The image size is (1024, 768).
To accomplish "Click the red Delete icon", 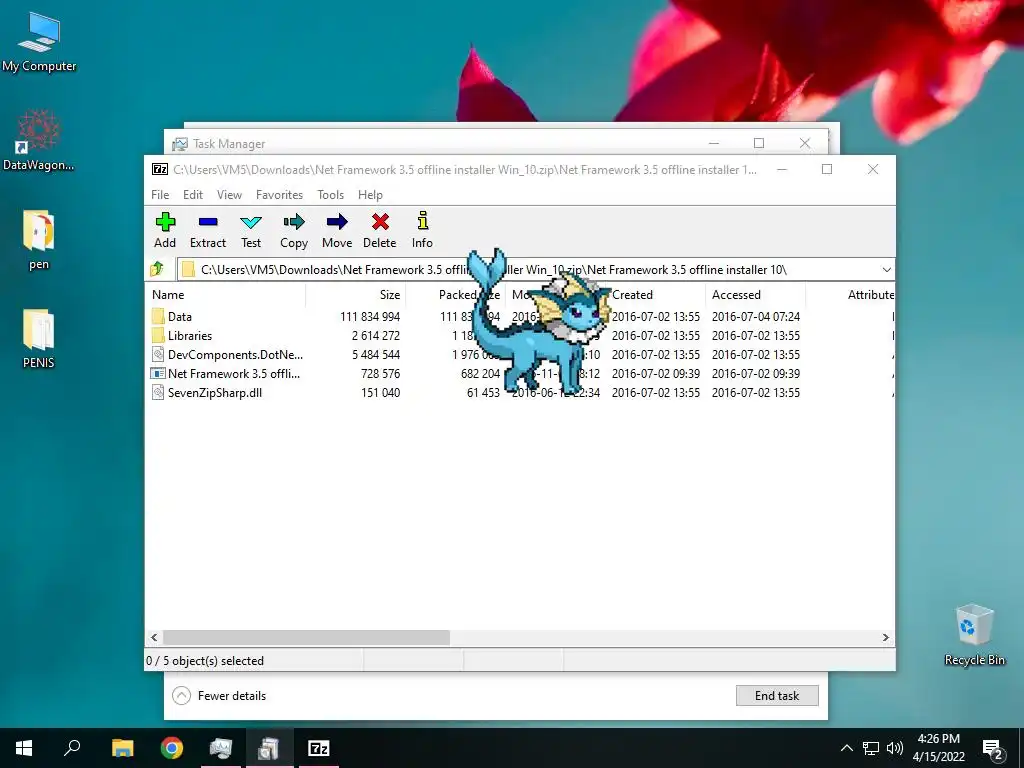I will pos(380,222).
